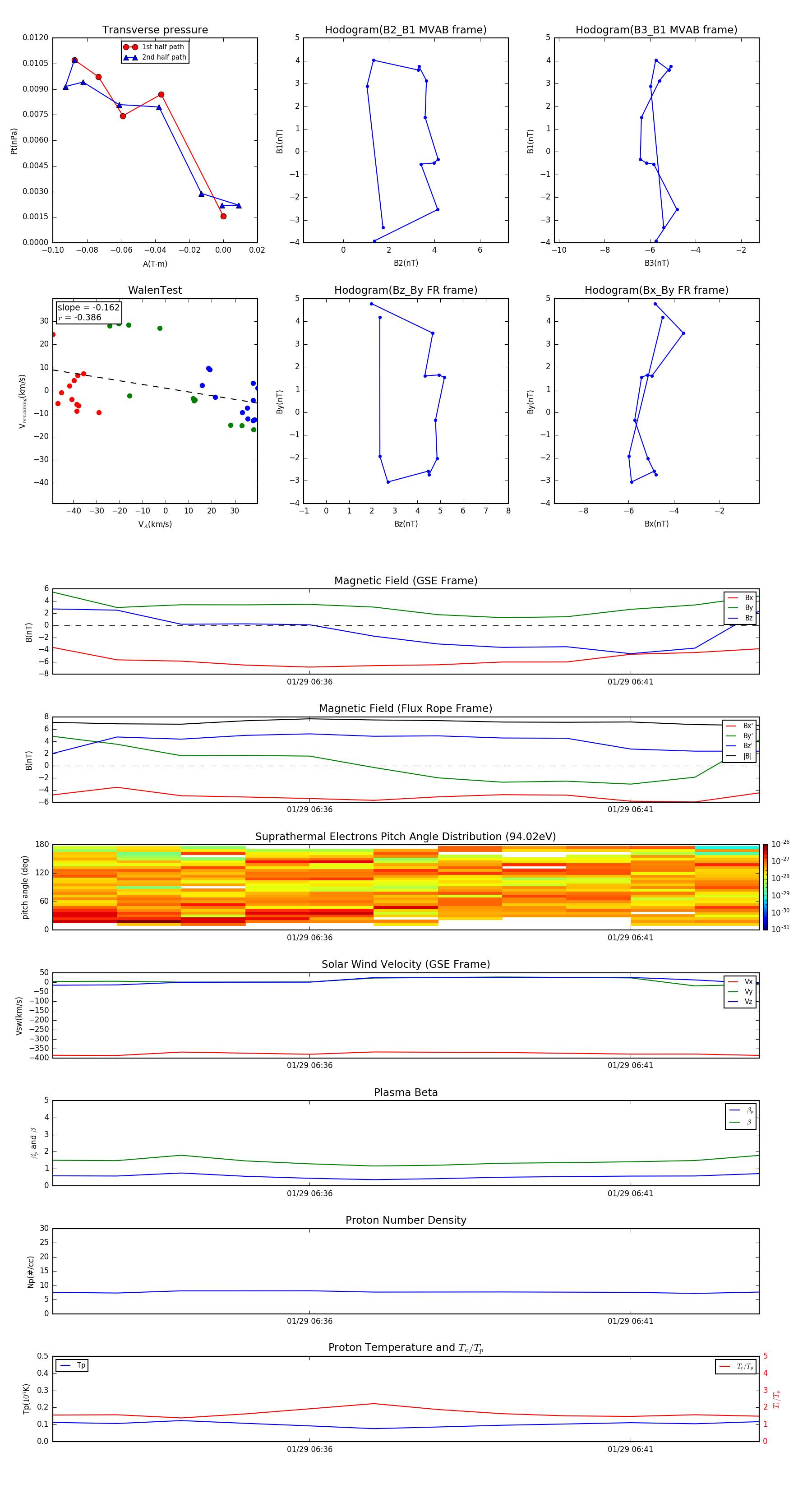Click the 'Bz' legend entry in GSE panel
Viewport: 812px width, 1489px height.
pyautogui.click(x=740, y=618)
